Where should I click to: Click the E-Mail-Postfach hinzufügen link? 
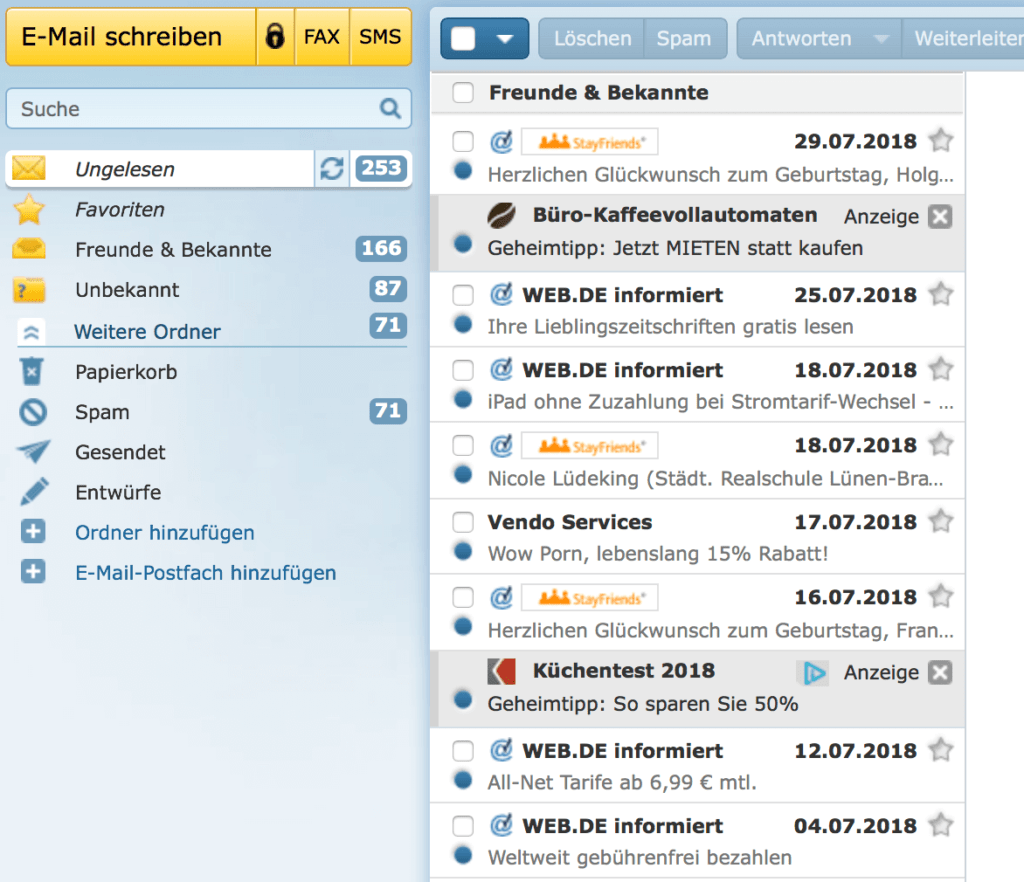click(206, 573)
